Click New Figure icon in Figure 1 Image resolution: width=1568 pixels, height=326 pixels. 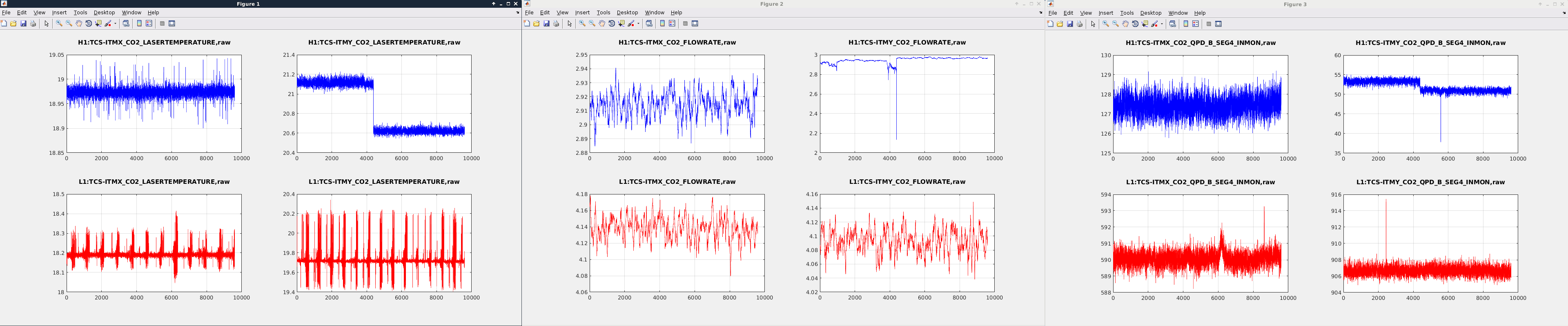tap(4, 24)
